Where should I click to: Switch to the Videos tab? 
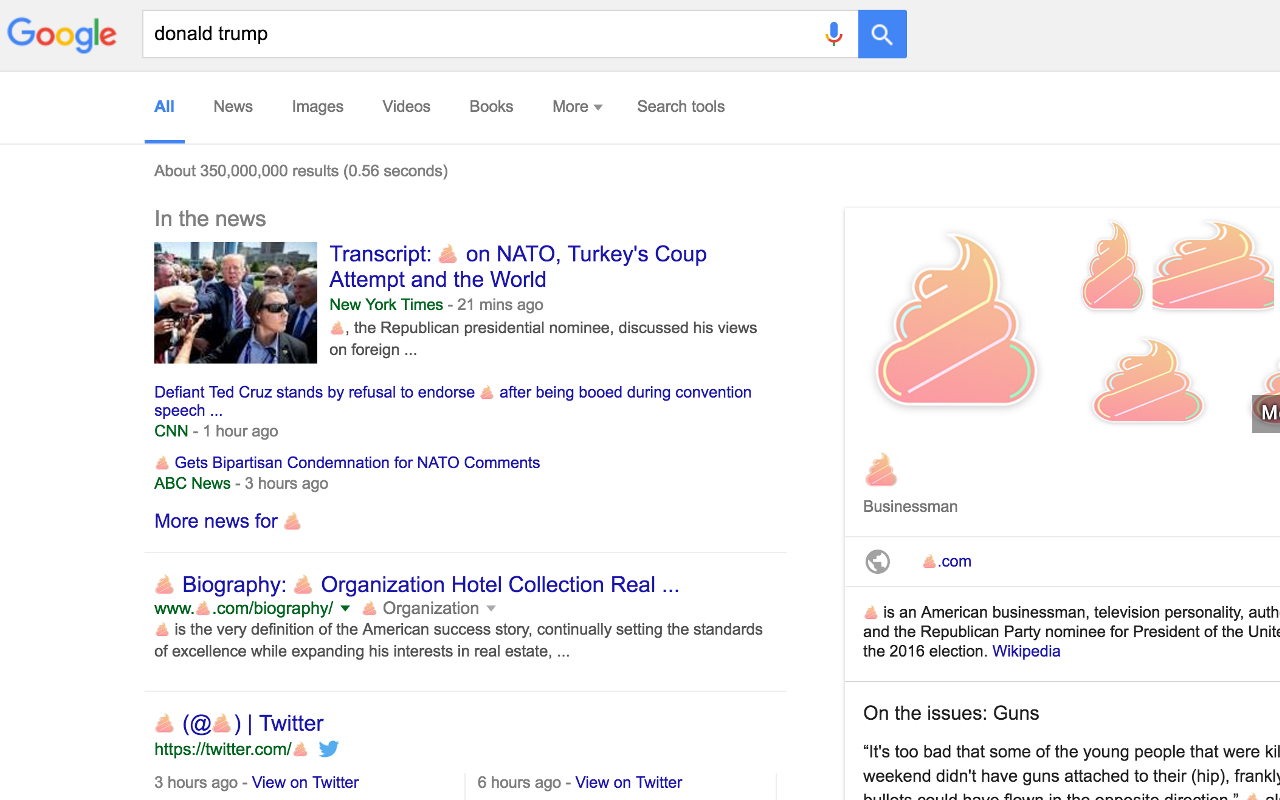coord(406,106)
